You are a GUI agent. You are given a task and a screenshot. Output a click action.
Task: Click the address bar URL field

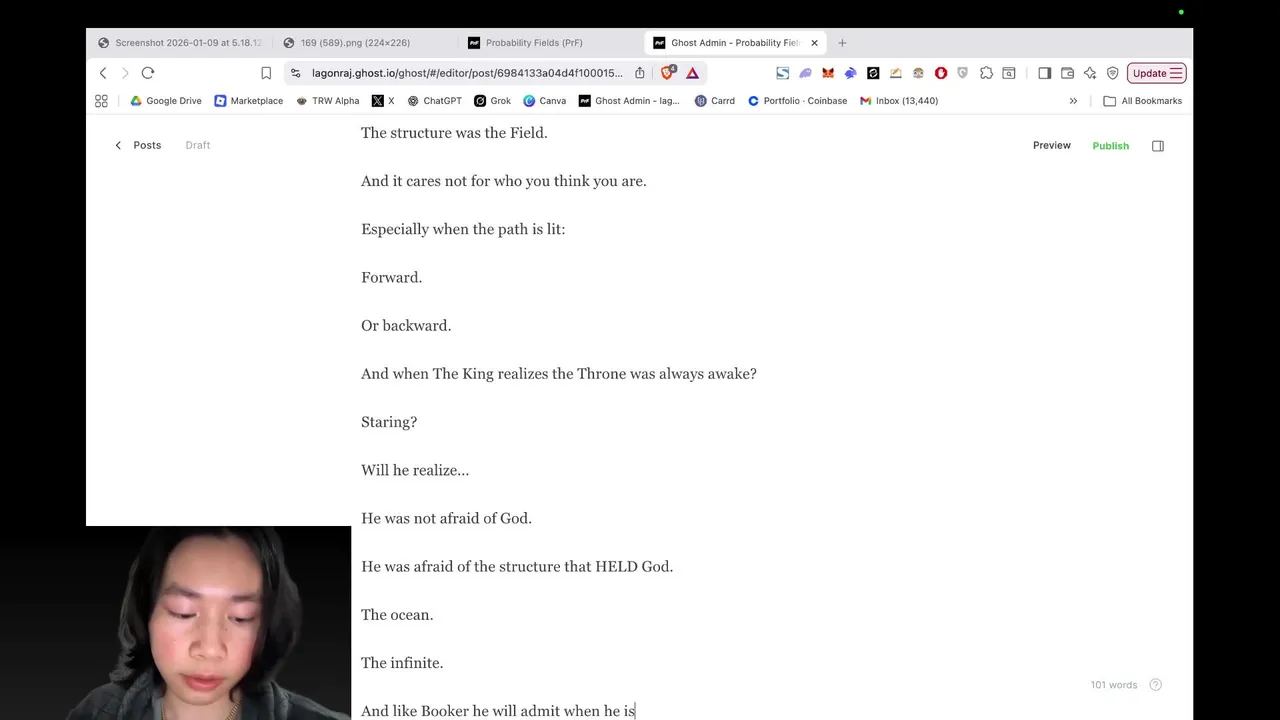pyautogui.click(x=467, y=73)
